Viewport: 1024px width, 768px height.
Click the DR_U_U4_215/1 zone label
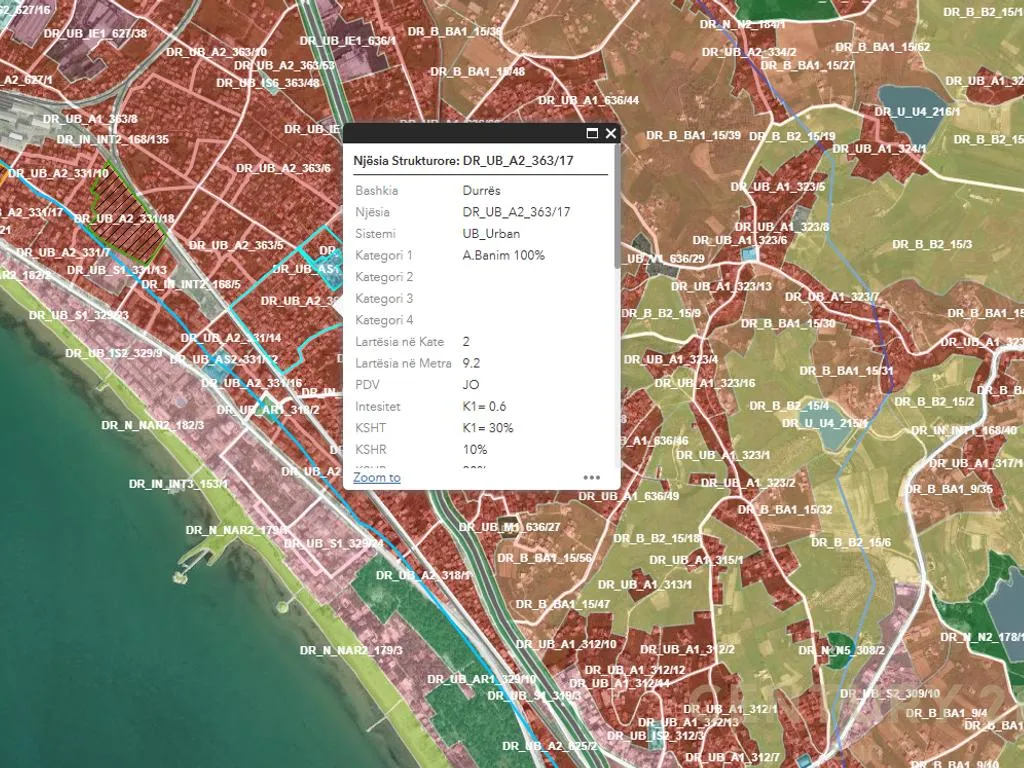point(824,423)
